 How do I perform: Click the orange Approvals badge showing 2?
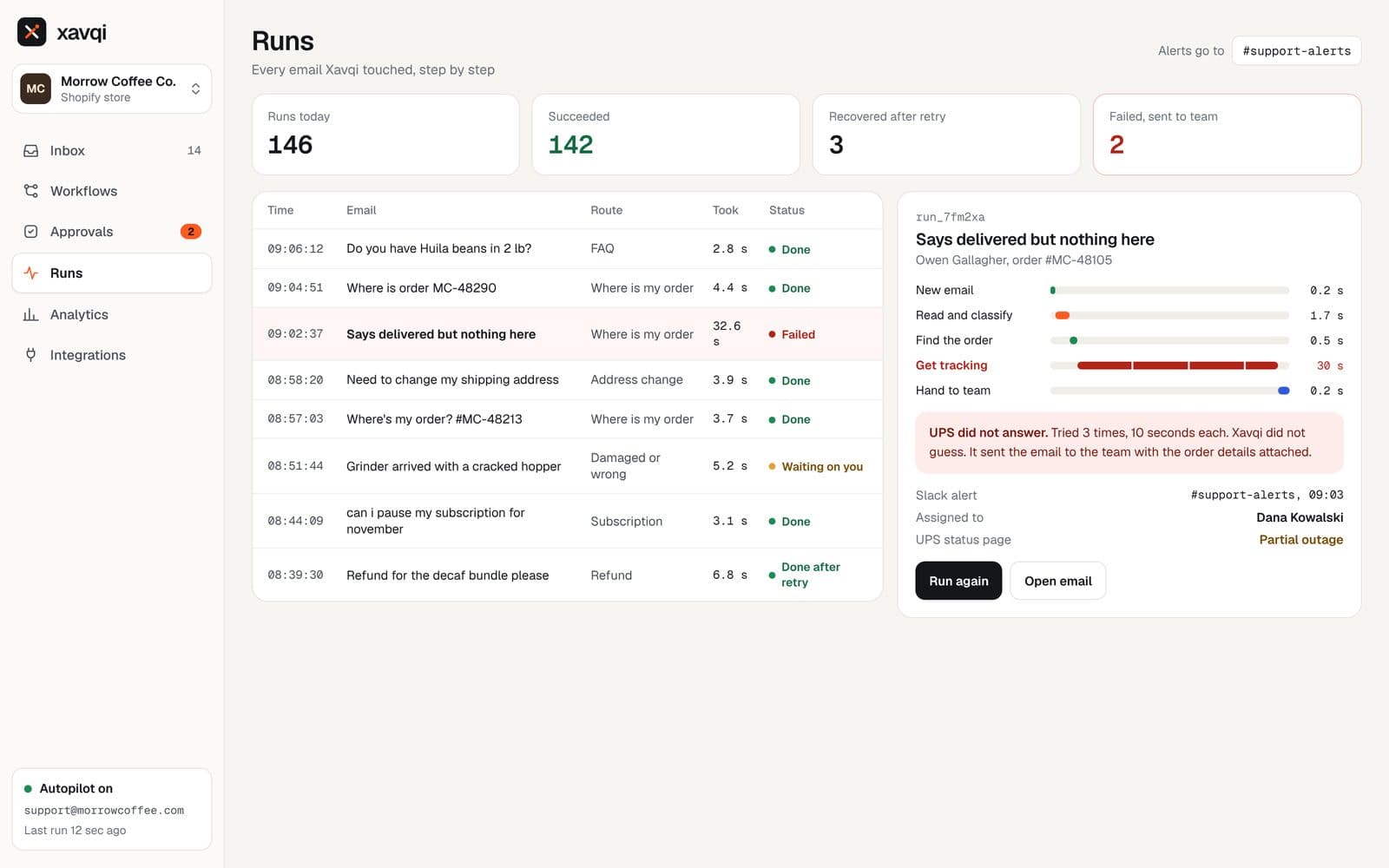(x=191, y=232)
